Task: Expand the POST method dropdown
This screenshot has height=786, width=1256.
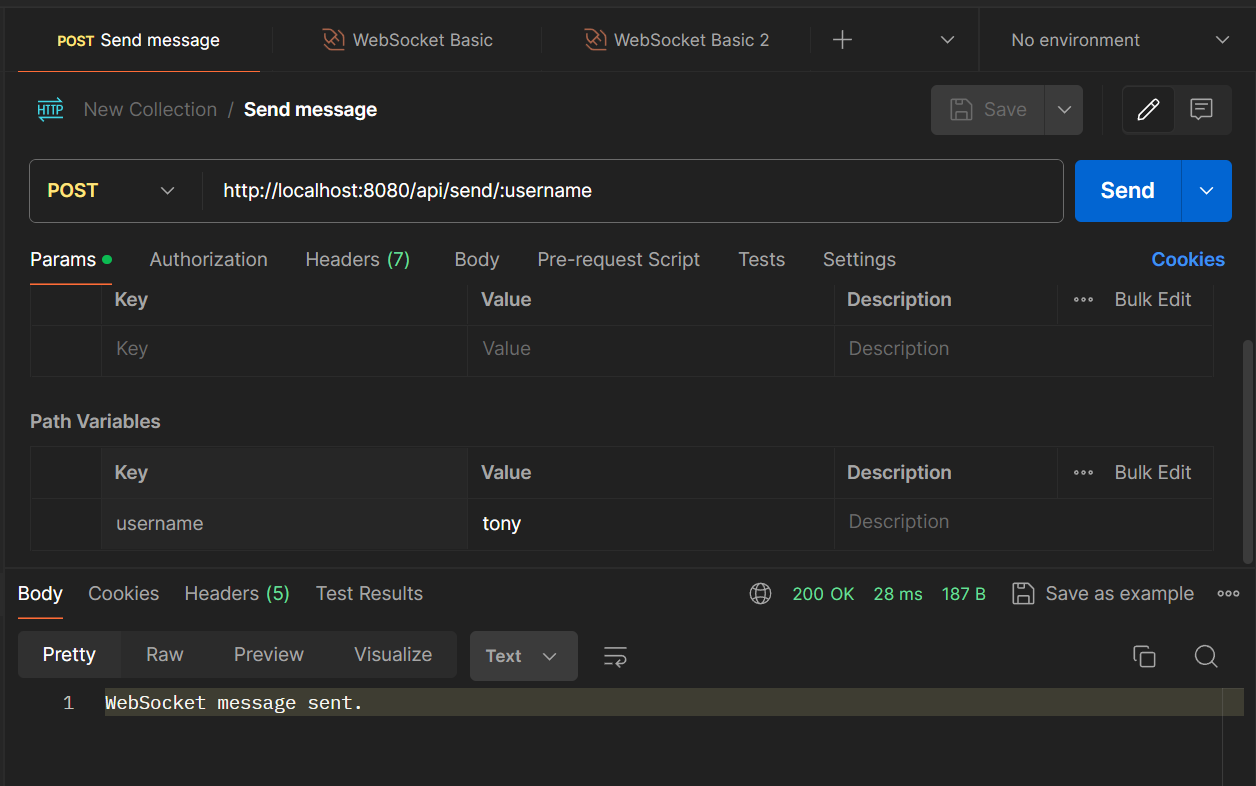Action: [112, 191]
